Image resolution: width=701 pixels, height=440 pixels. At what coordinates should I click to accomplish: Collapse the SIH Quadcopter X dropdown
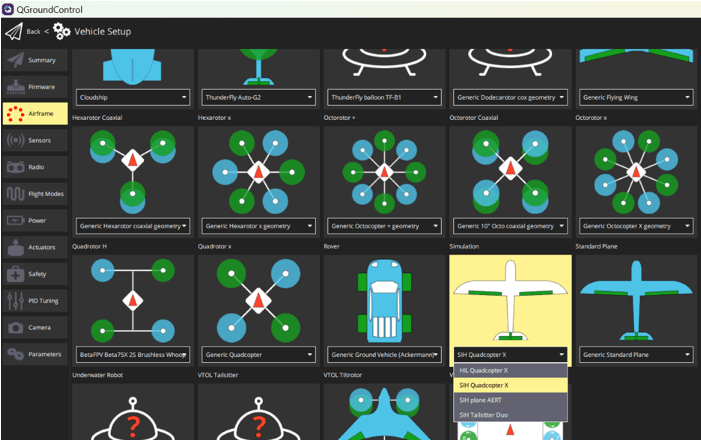[x=510, y=355]
